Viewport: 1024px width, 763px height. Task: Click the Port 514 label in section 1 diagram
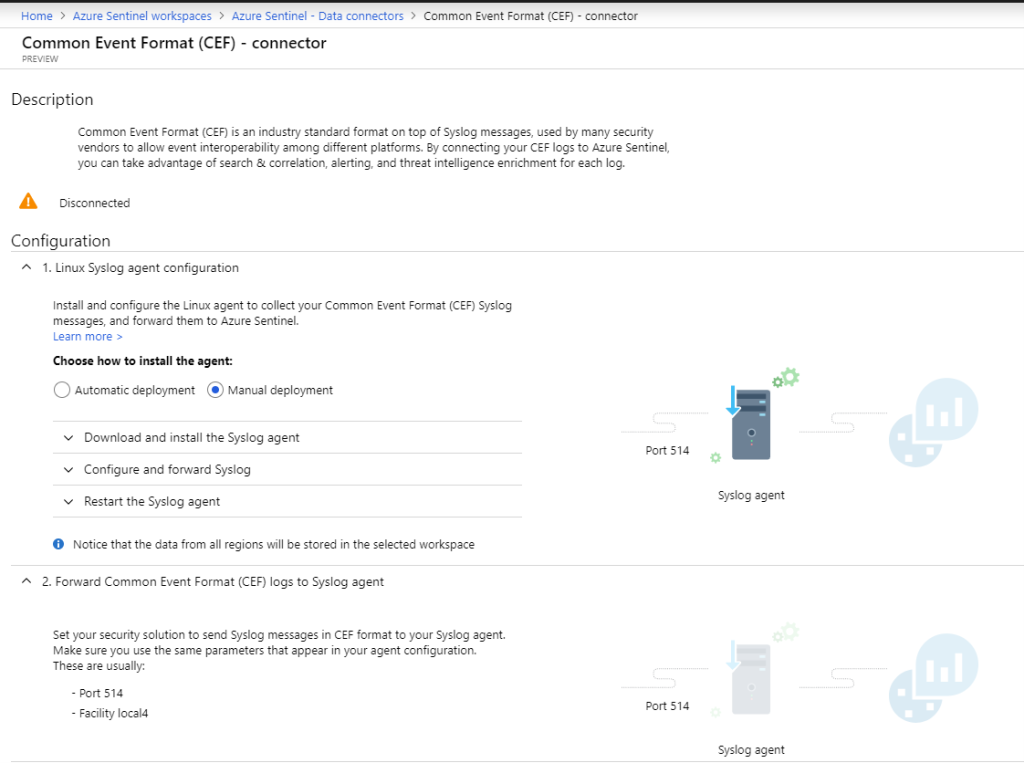[667, 450]
